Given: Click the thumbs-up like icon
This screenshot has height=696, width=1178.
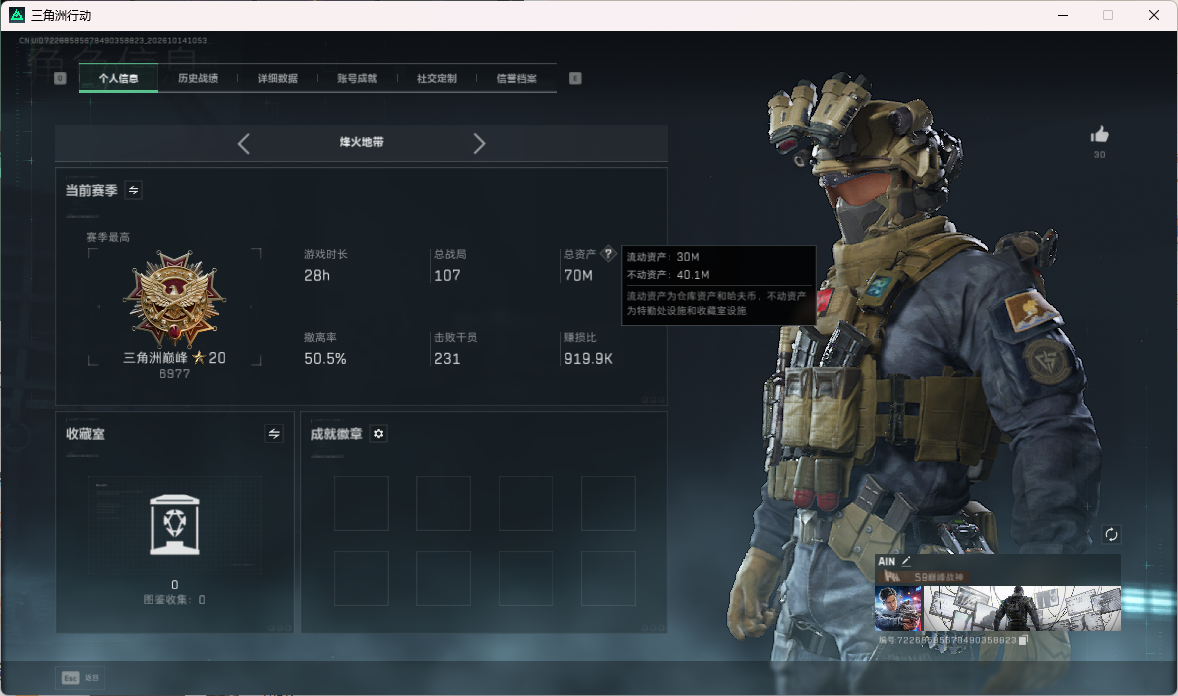Looking at the screenshot, I should tap(1099, 135).
